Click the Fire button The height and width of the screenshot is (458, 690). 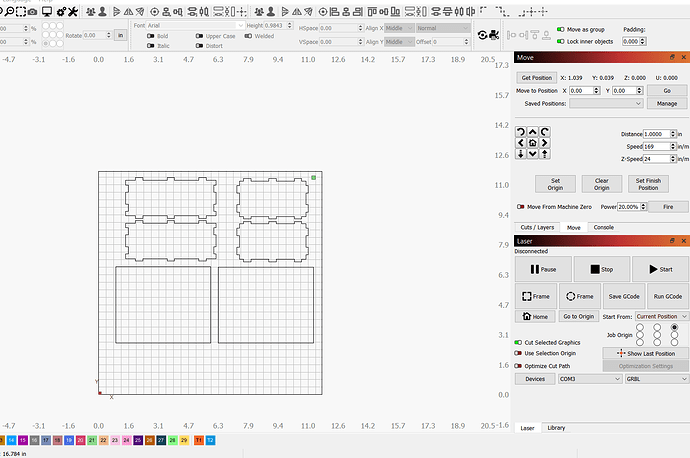668,207
